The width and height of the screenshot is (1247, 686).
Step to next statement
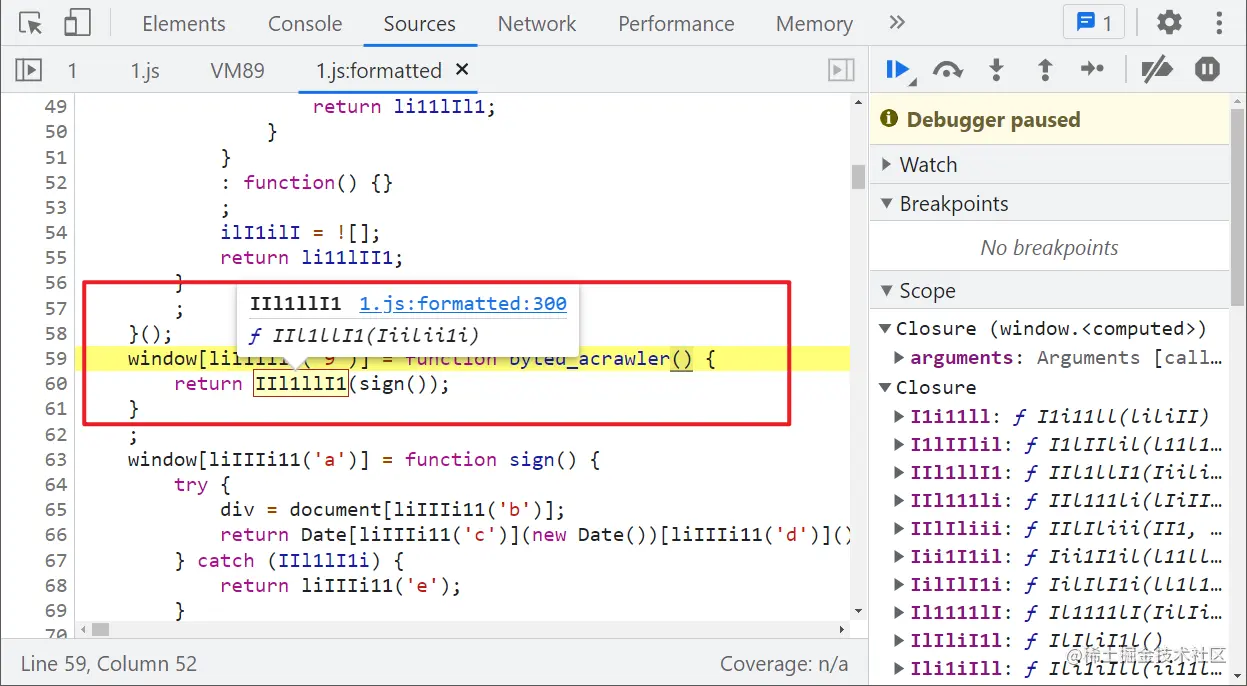click(1093, 70)
